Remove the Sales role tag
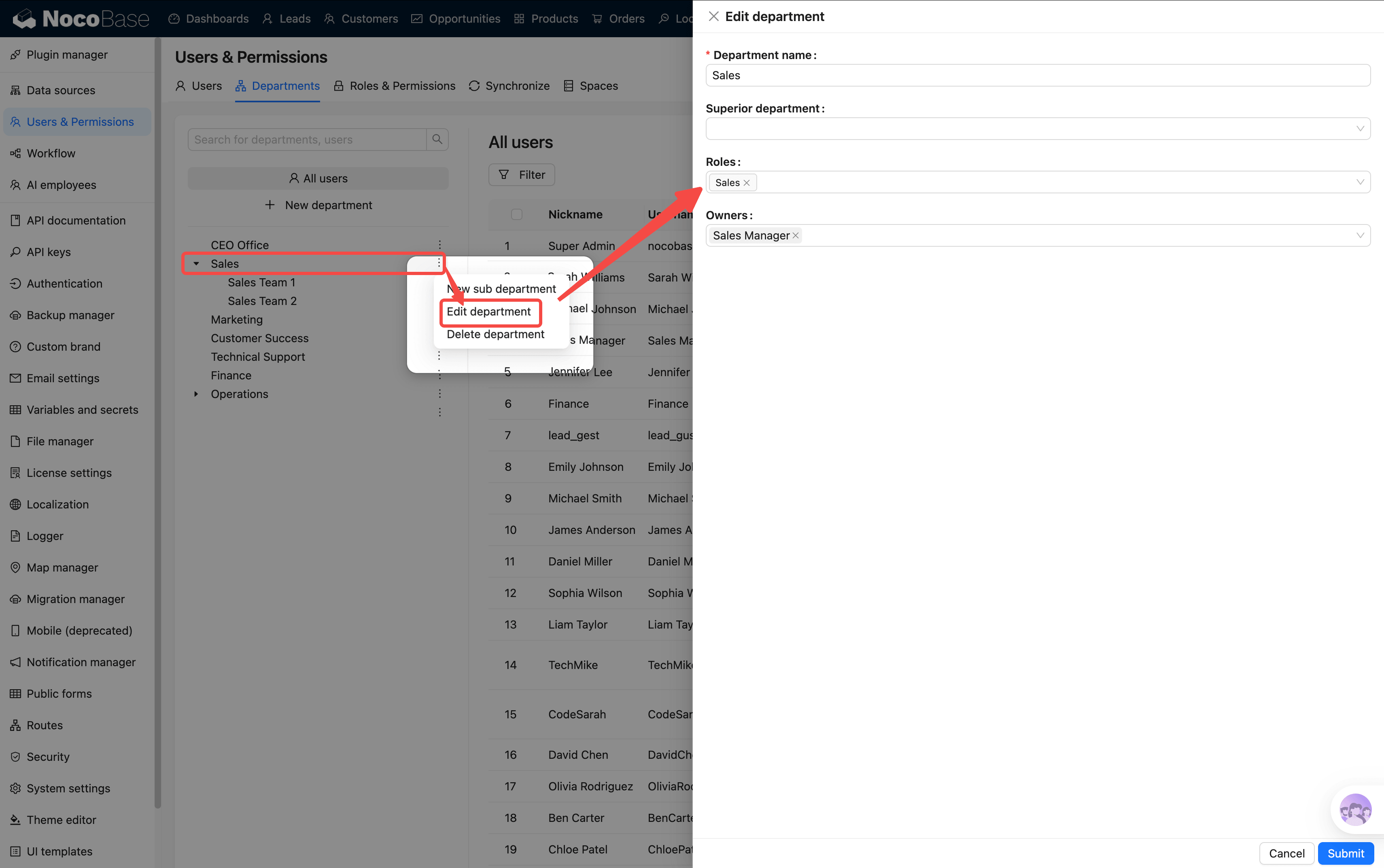 point(747,182)
